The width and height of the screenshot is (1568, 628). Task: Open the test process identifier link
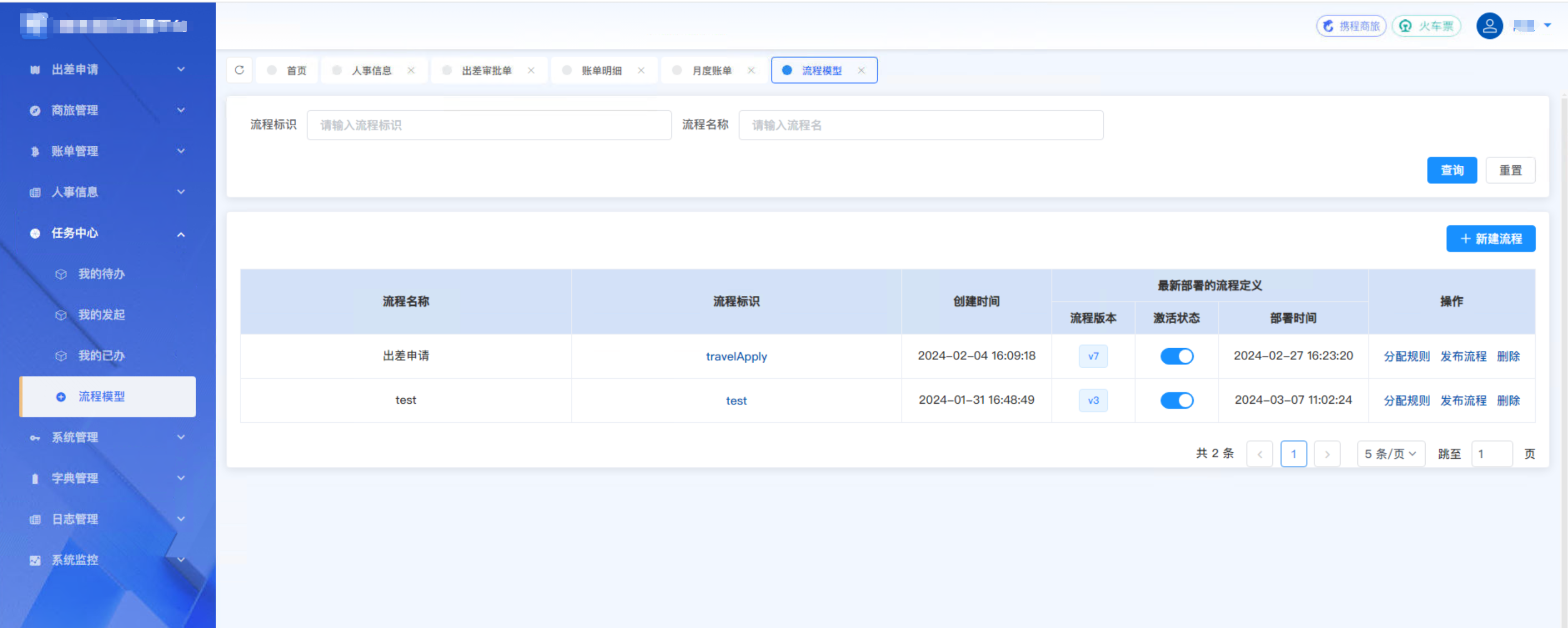pyautogui.click(x=736, y=401)
